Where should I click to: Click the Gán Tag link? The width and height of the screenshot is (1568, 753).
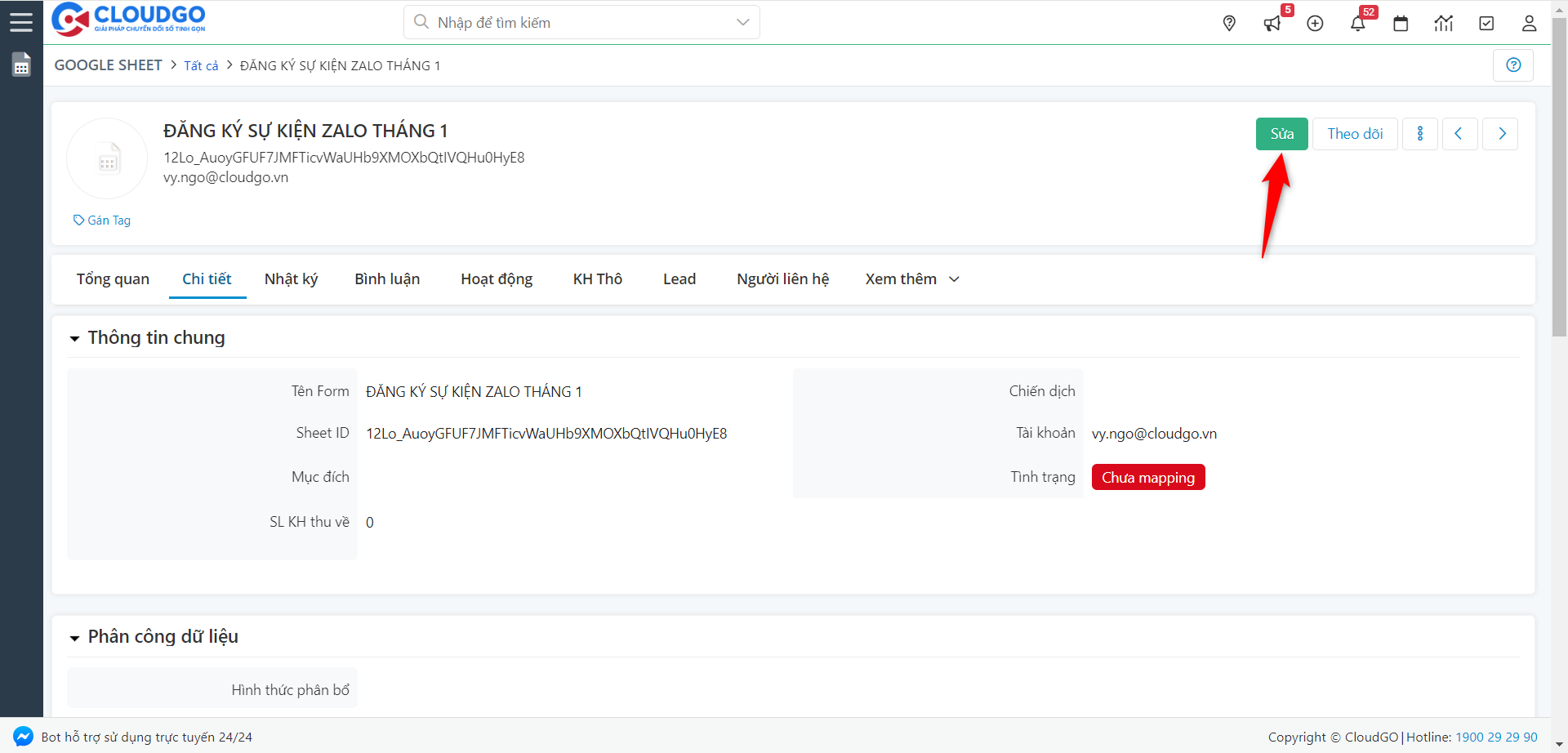(x=102, y=221)
